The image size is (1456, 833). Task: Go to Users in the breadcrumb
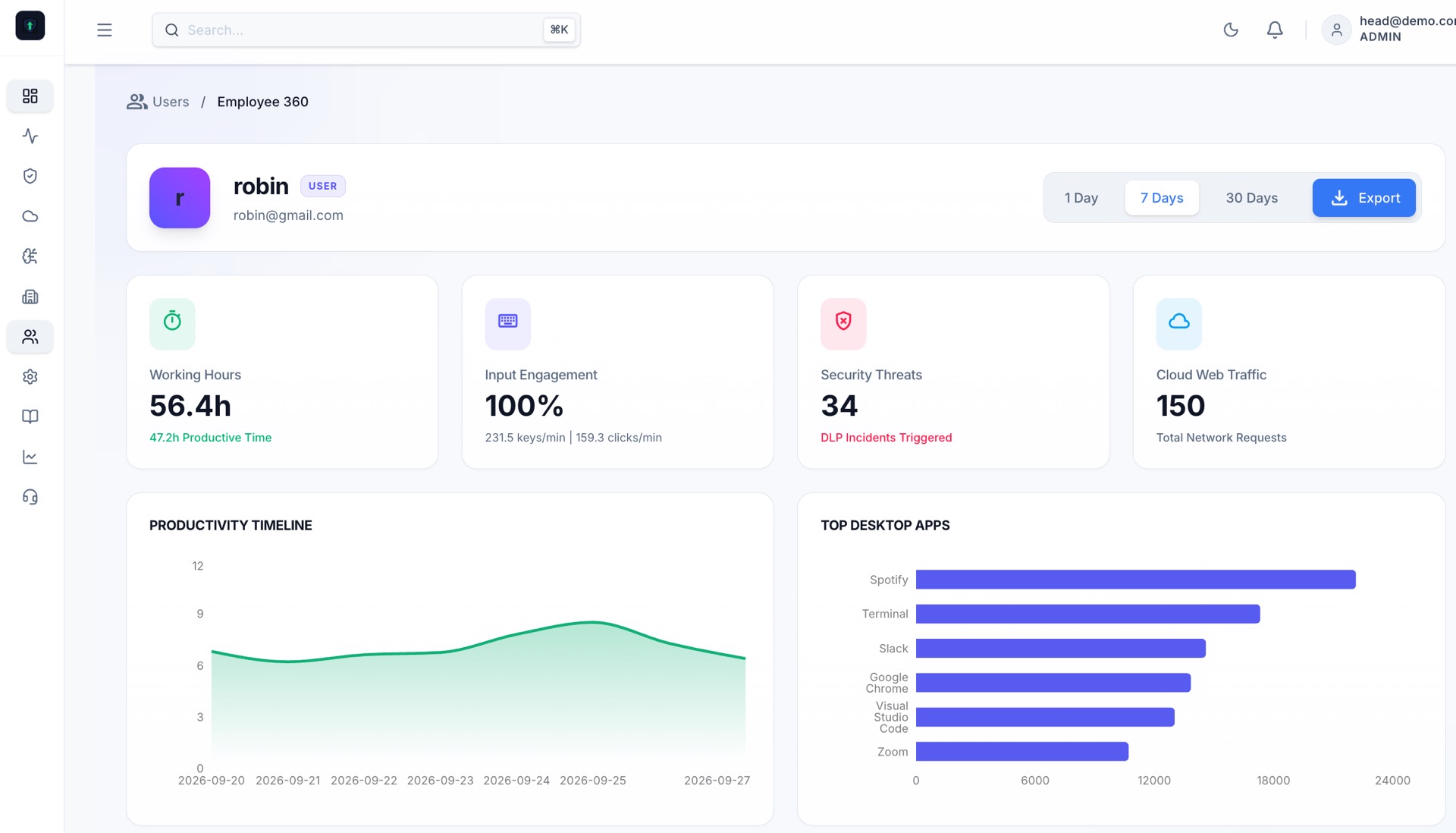(x=158, y=102)
